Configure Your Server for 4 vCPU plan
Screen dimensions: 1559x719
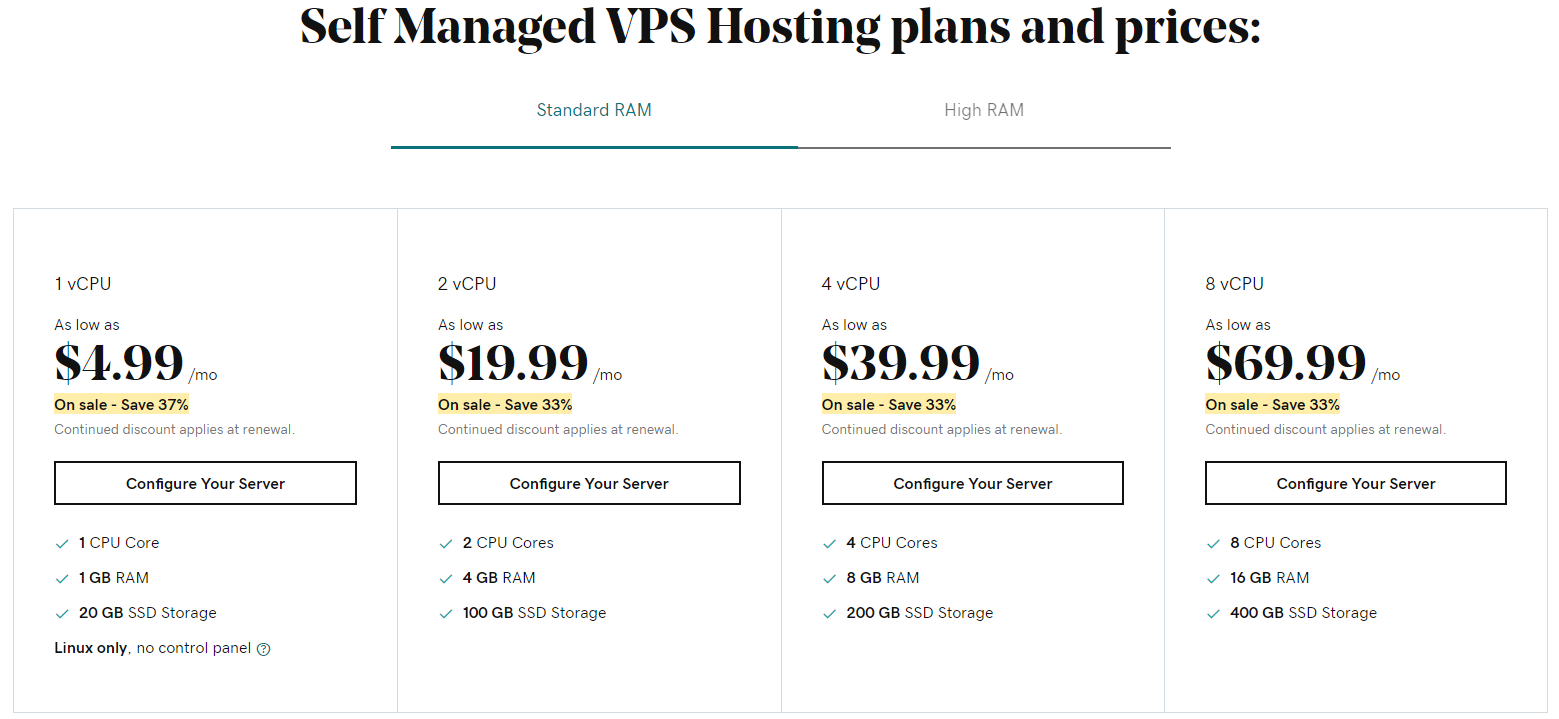pos(973,483)
